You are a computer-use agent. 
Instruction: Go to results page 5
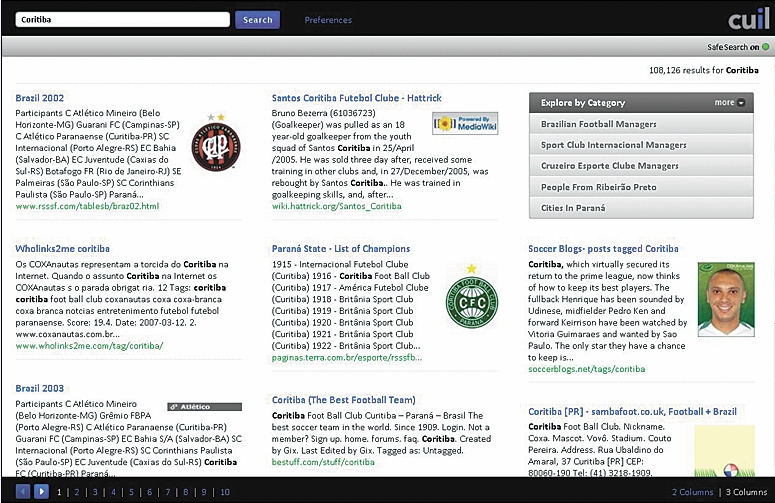(x=131, y=492)
